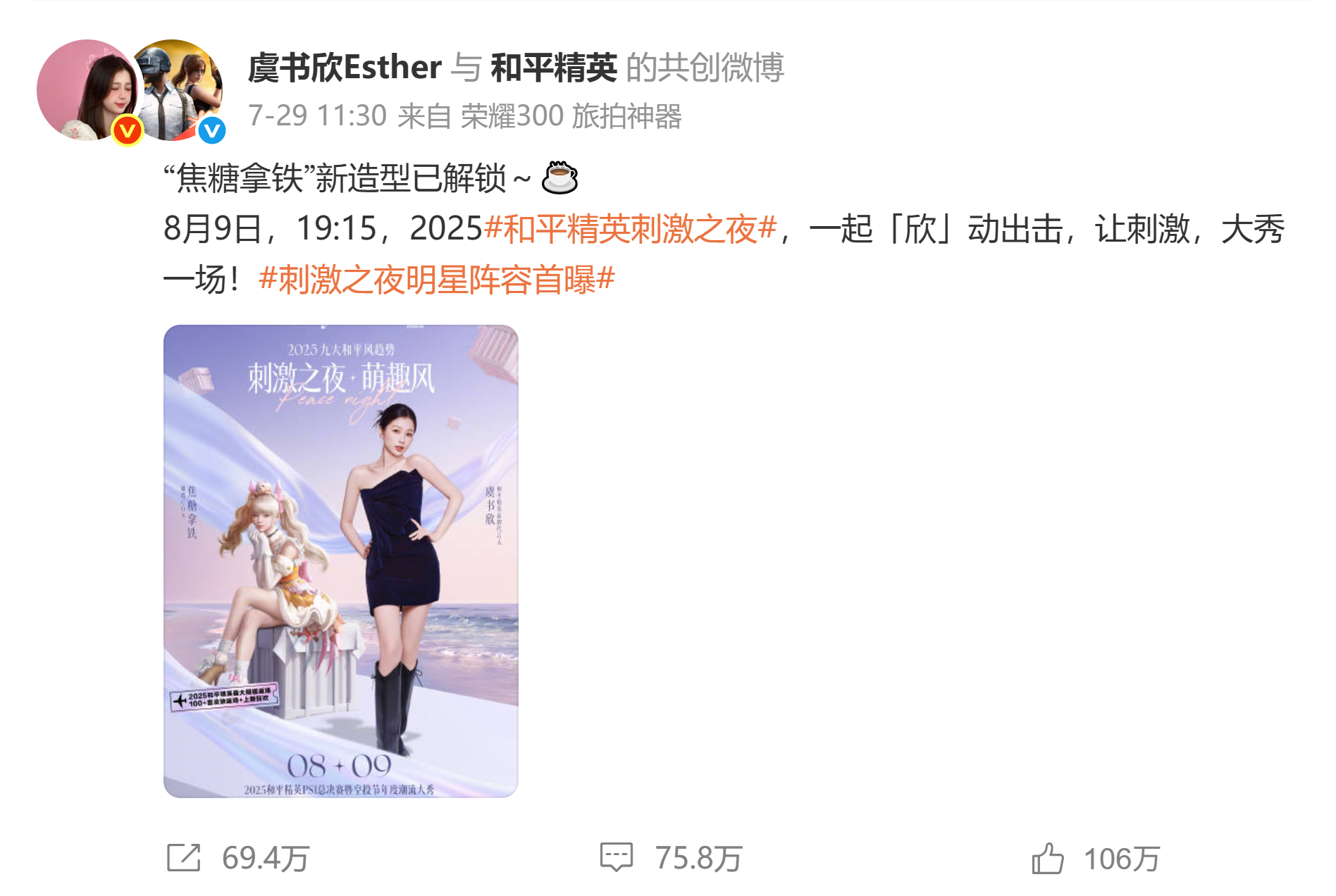Viewport: 1336px width, 896px height.
Task: Click the 7-29 11:30 post timestamp
Action: coord(317,116)
